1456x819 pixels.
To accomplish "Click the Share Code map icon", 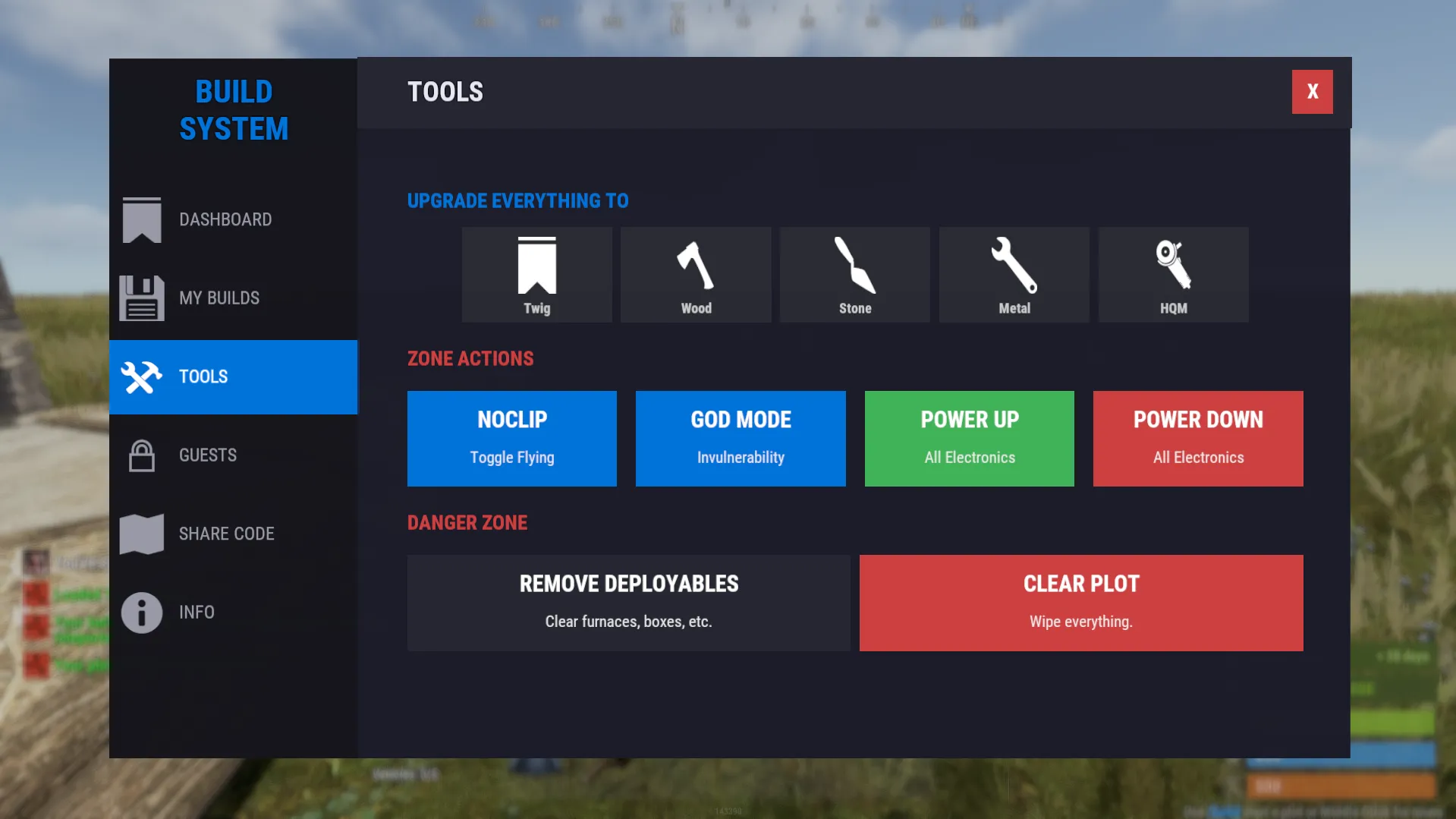I will [142, 534].
